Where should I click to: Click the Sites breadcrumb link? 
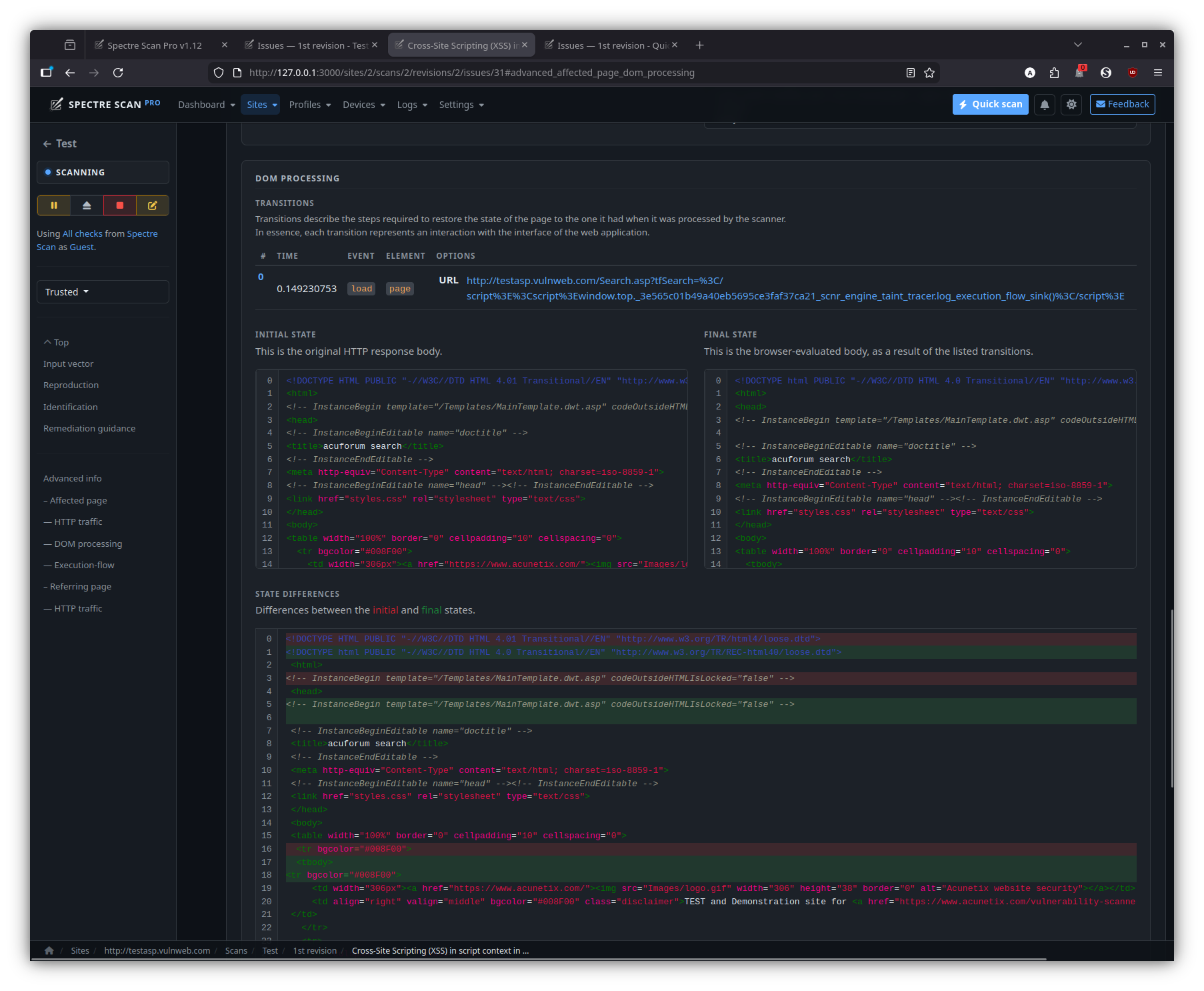pos(80,951)
